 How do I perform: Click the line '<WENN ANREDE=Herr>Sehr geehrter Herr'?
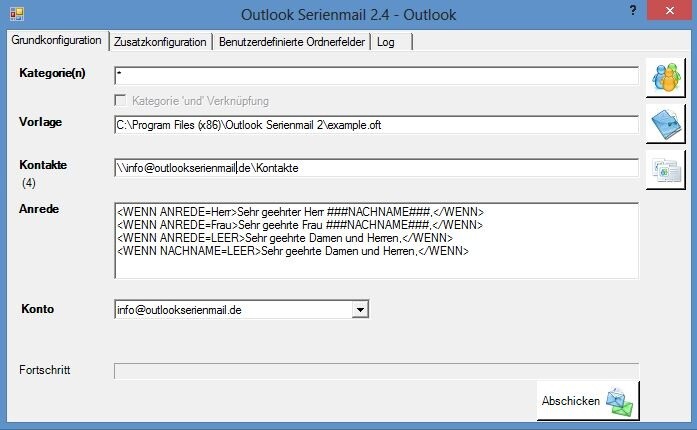point(300,212)
